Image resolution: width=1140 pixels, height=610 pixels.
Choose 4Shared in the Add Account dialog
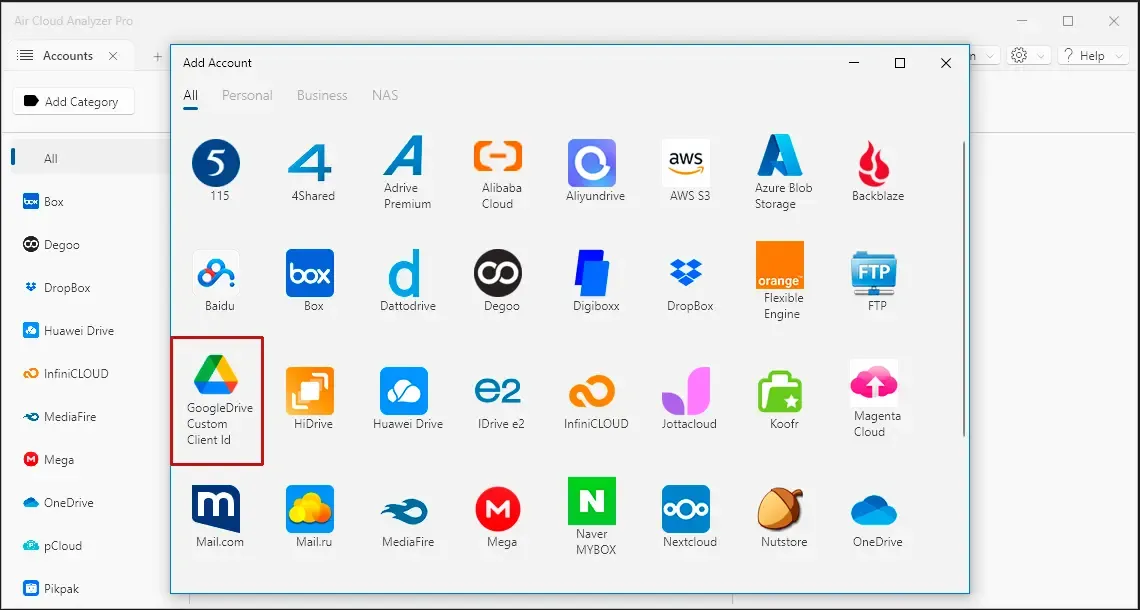310,163
